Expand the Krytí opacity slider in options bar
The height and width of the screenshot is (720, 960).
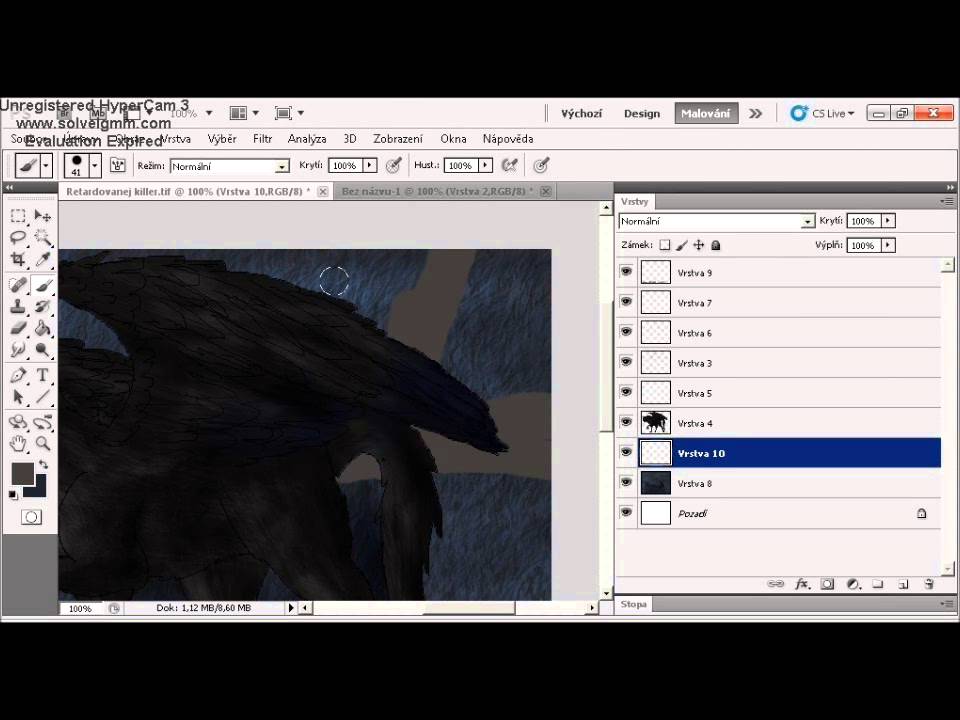[370, 165]
